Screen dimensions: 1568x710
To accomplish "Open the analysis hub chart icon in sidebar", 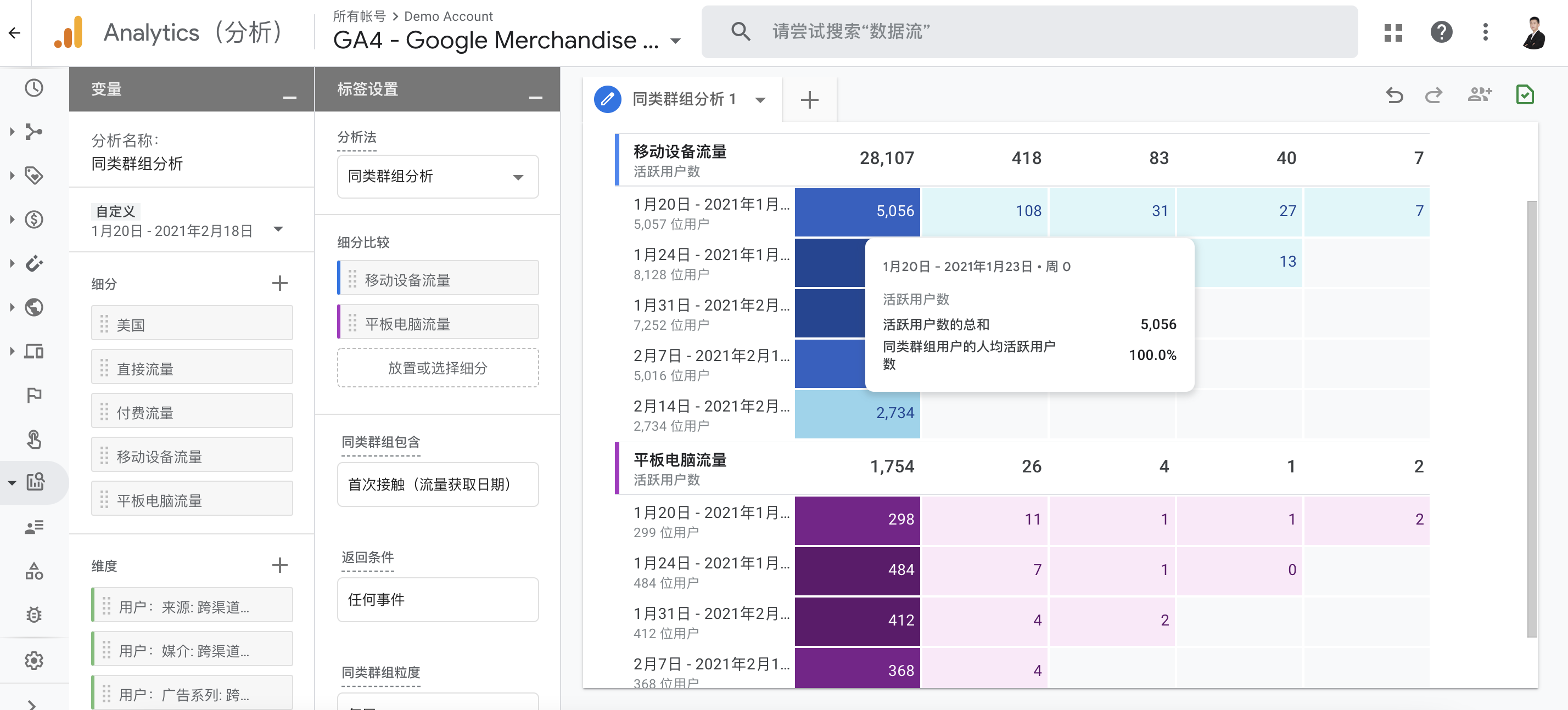I will point(35,482).
